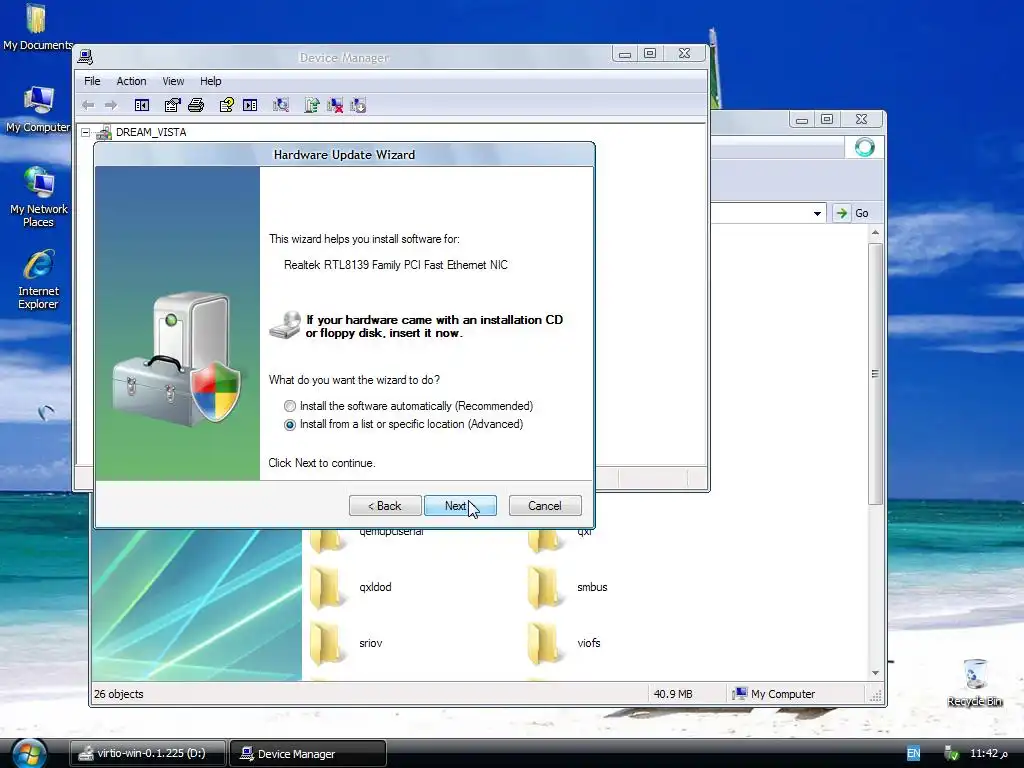Open the File menu in Device Manager

pyautogui.click(x=92, y=81)
